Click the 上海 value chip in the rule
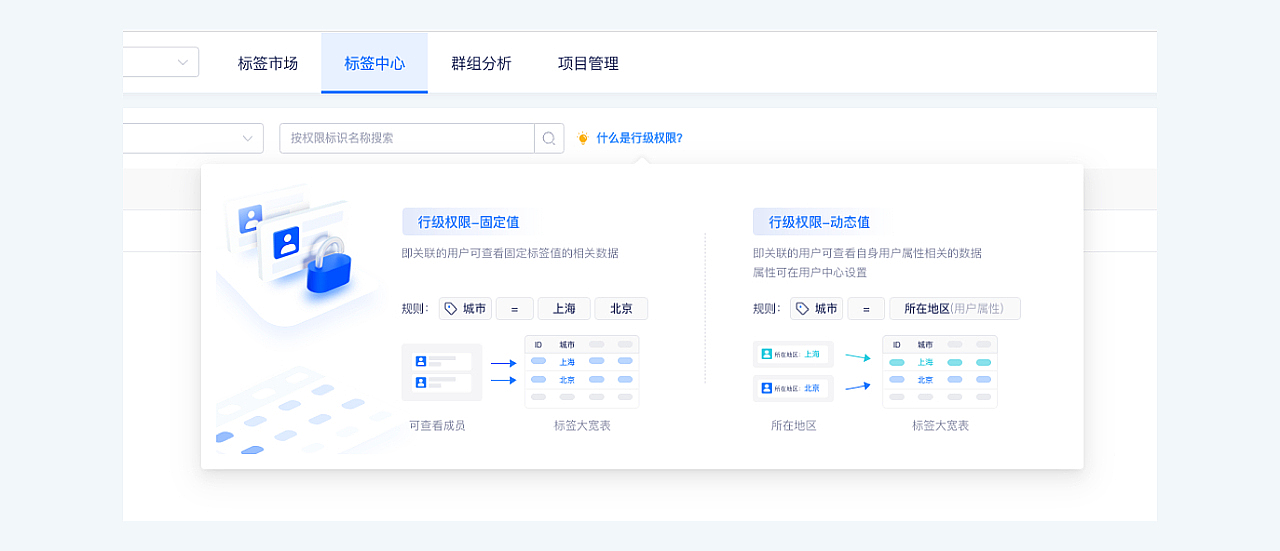The height and width of the screenshot is (551, 1280). (x=564, y=309)
